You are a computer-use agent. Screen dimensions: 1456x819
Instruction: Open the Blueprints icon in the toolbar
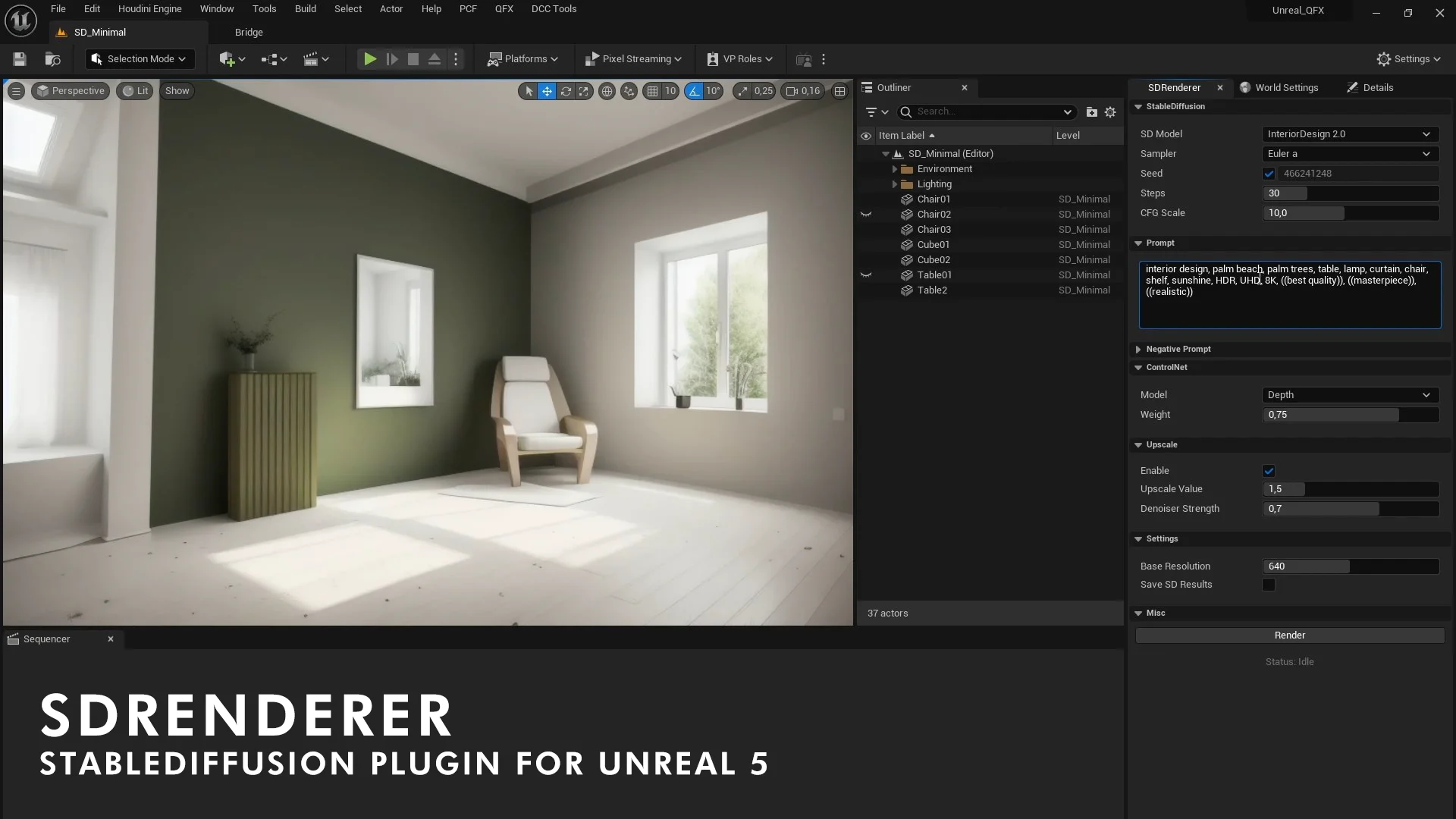271,58
